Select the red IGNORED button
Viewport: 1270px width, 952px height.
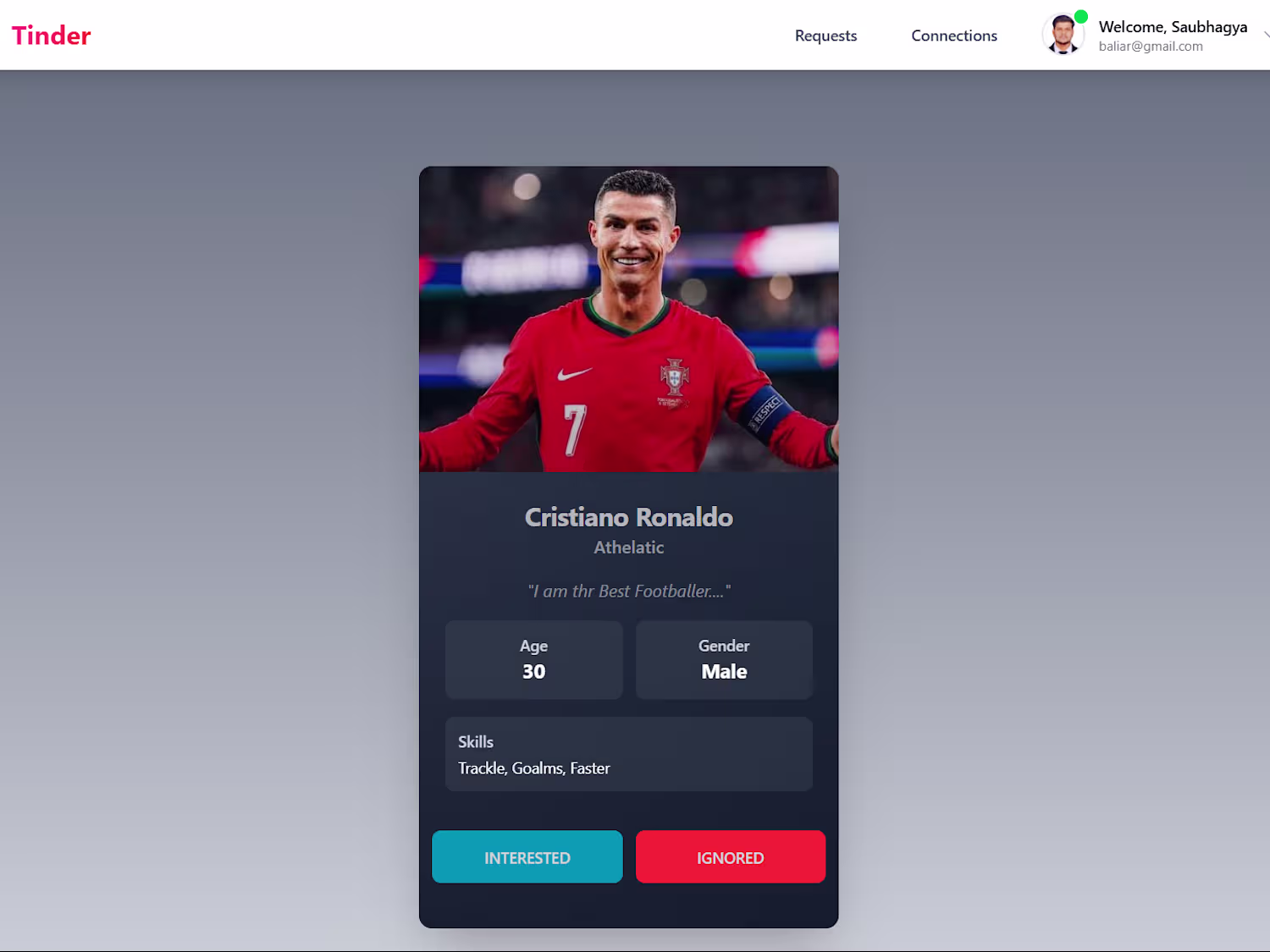[x=730, y=856]
